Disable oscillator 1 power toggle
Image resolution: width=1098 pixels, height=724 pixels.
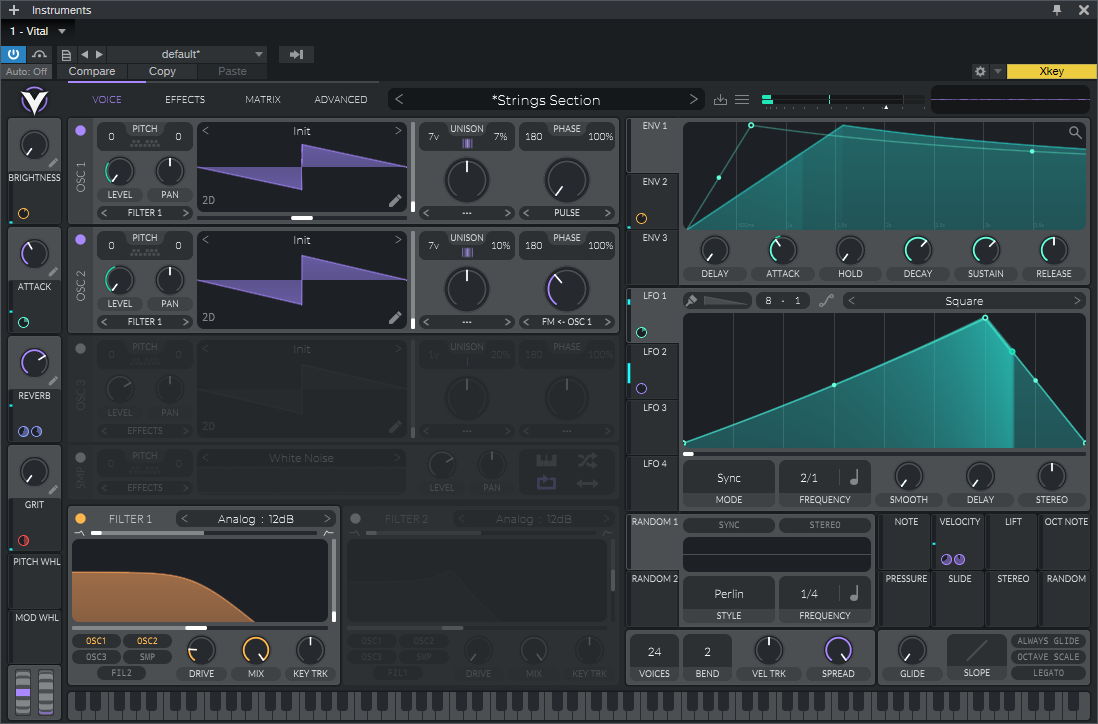tap(80, 131)
